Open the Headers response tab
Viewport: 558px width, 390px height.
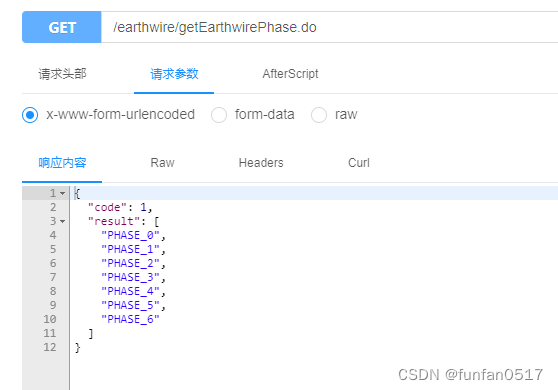261,163
